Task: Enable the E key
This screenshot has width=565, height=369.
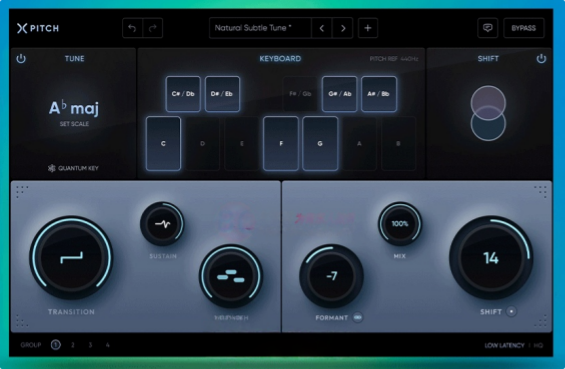Action: click(x=241, y=143)
